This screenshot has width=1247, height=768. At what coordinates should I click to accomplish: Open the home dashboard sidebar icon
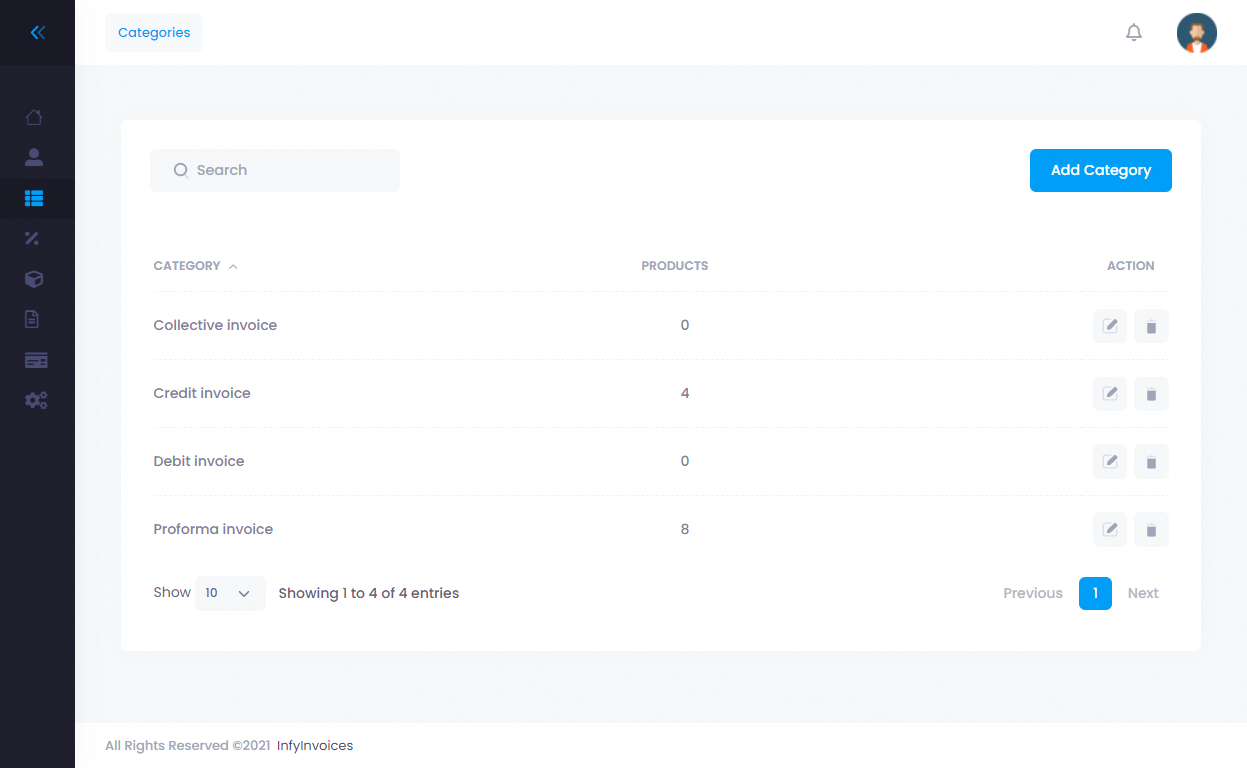(x=34, y=117)
